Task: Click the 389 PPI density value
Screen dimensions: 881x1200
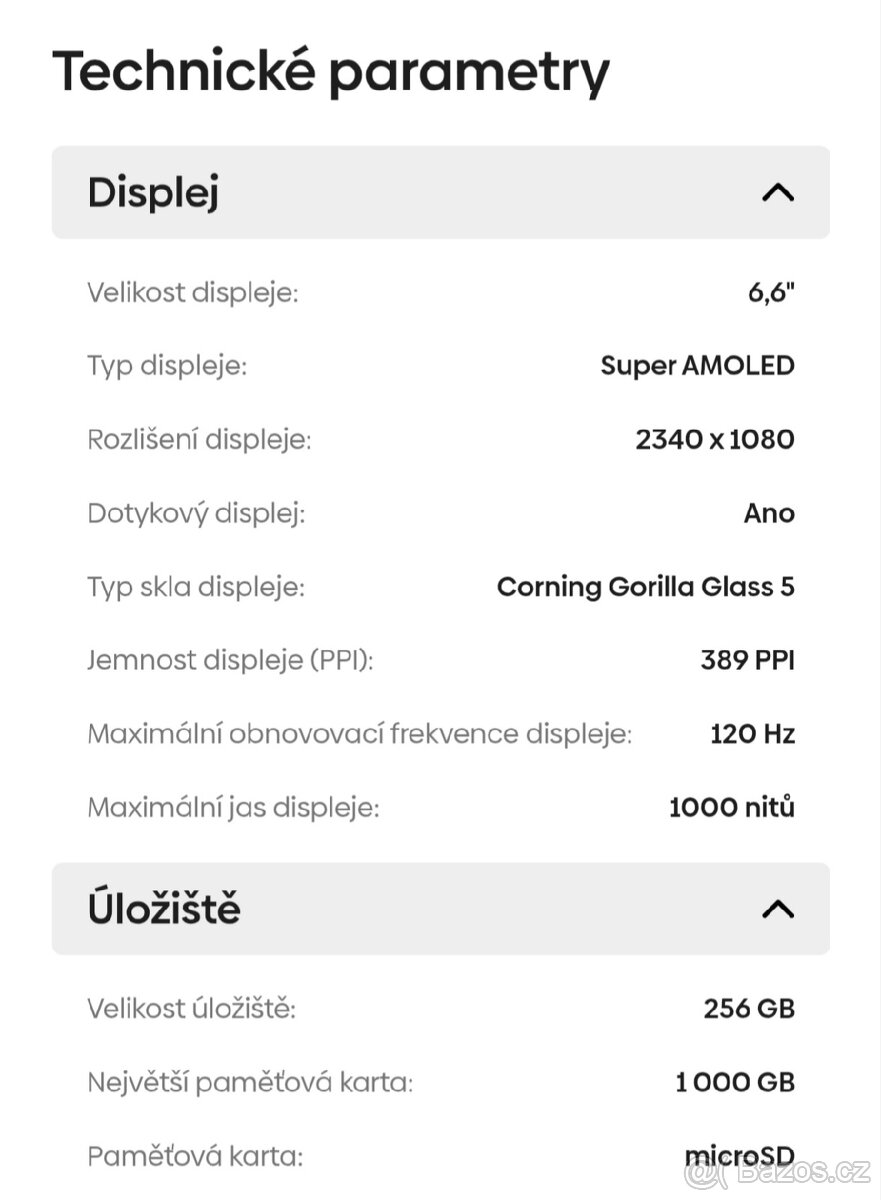Action: click(x=747, y=660)
